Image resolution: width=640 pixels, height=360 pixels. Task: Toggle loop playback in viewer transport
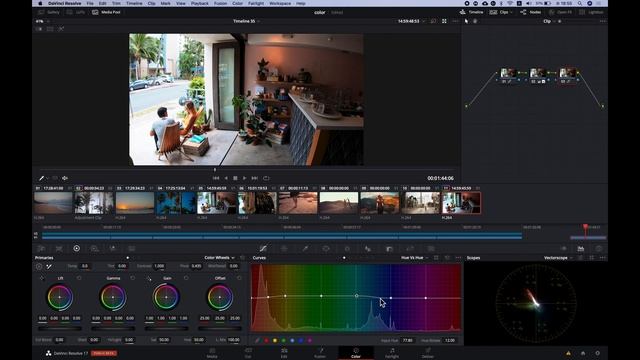click(x=266, y=178)
